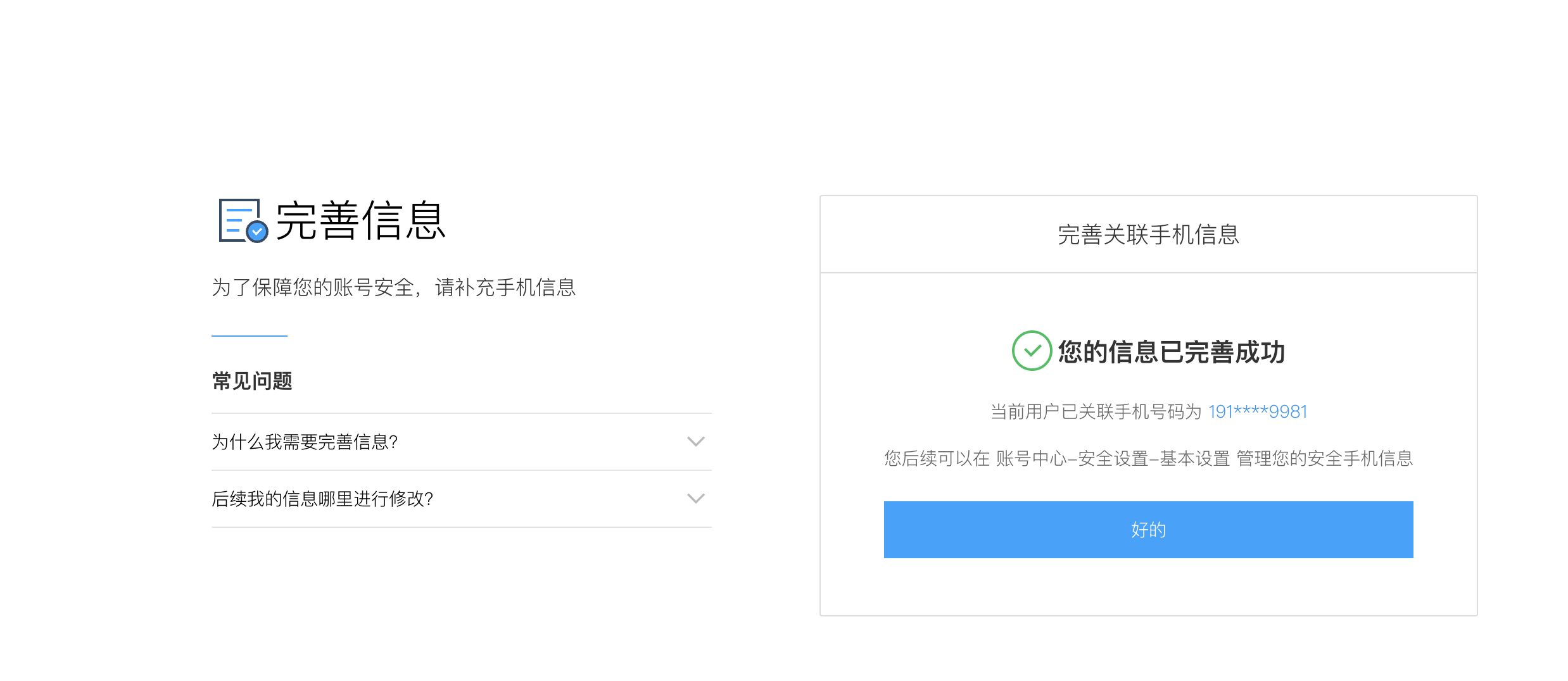Click the green success checkmark icon
The height and width of the screenshot is (681, 1568).
pos(1032,351)
